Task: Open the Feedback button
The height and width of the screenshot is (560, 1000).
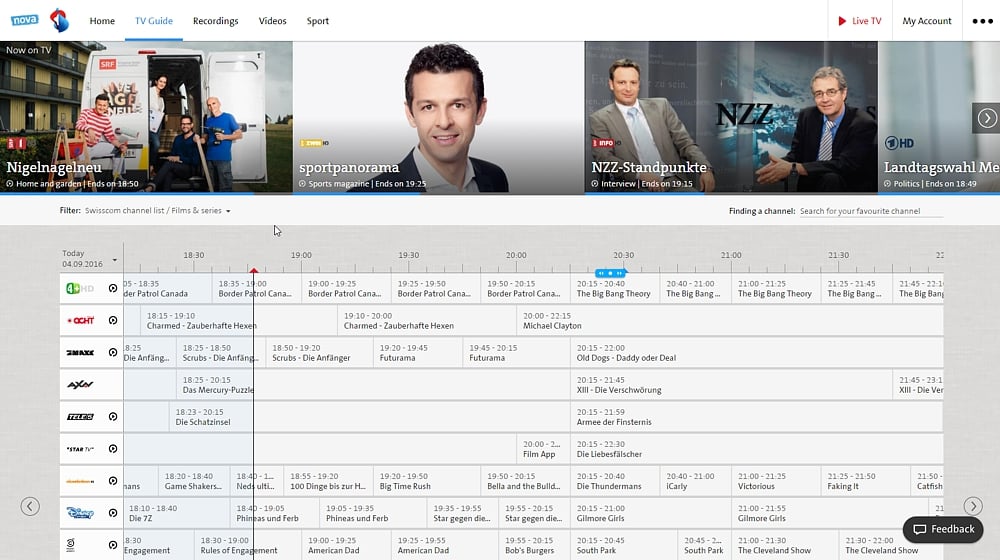Action: tap(943, 529)
